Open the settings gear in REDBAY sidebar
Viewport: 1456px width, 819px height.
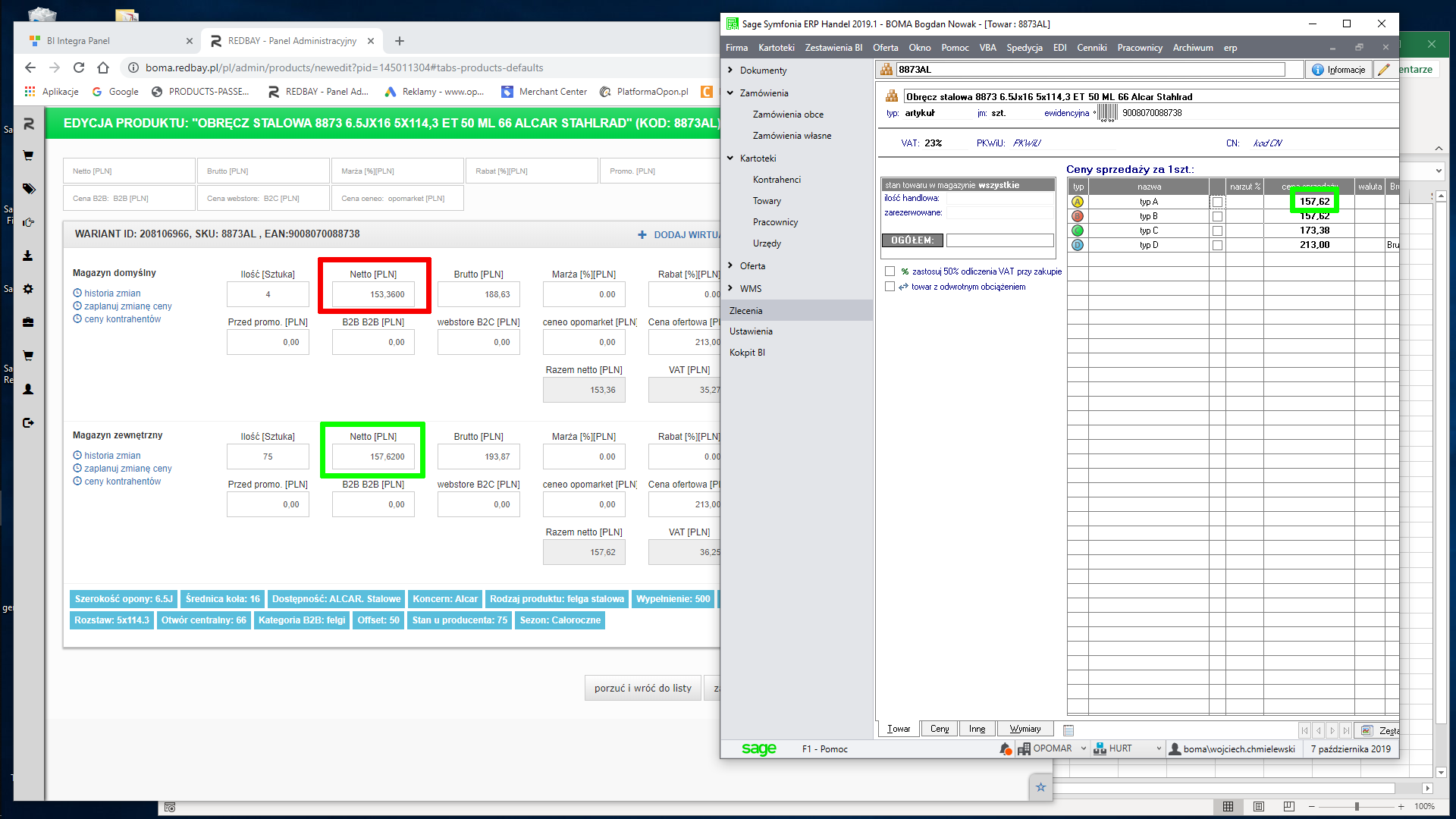(28, 289)
